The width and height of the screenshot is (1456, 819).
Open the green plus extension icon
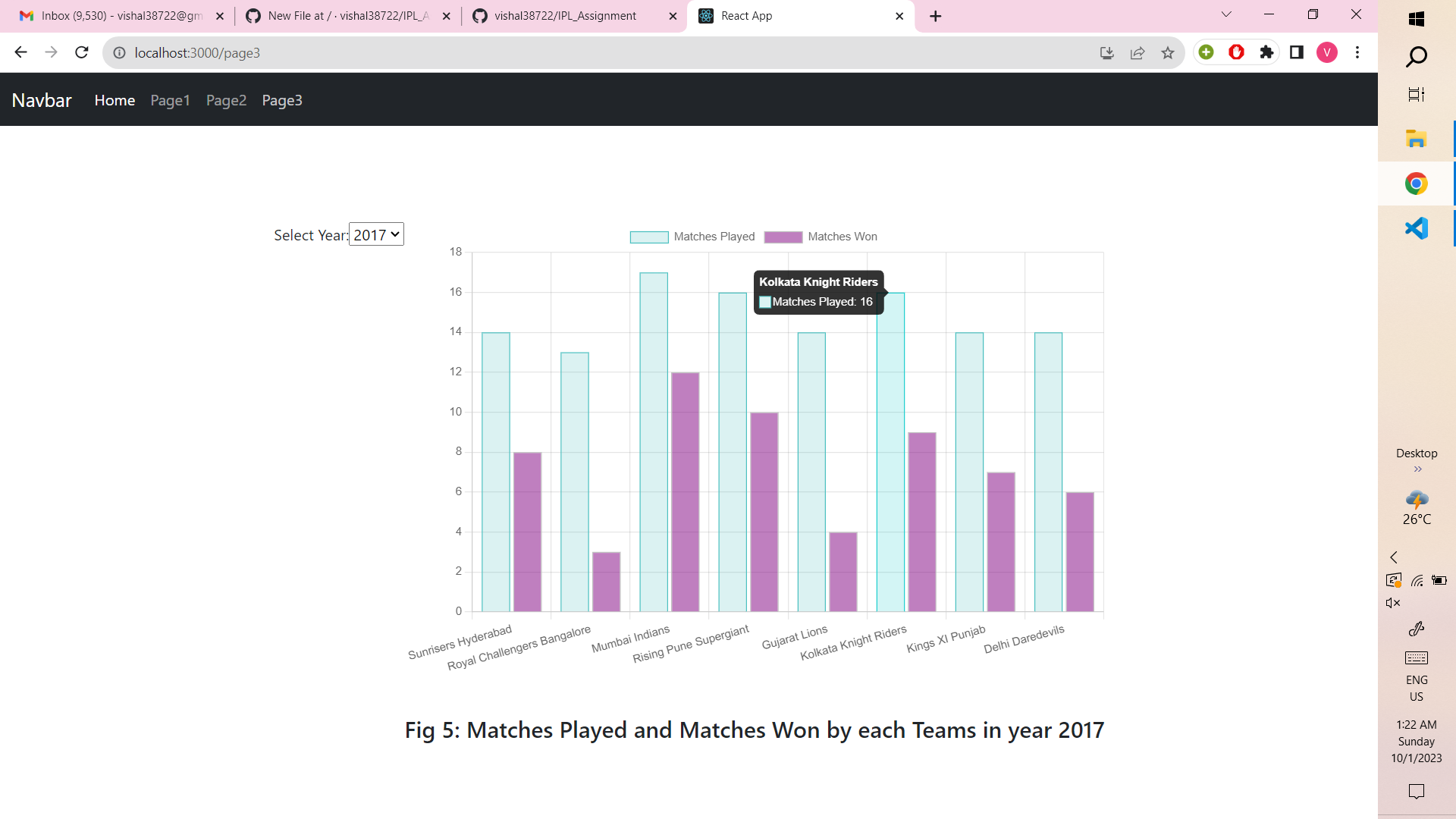click(1207, 52)
